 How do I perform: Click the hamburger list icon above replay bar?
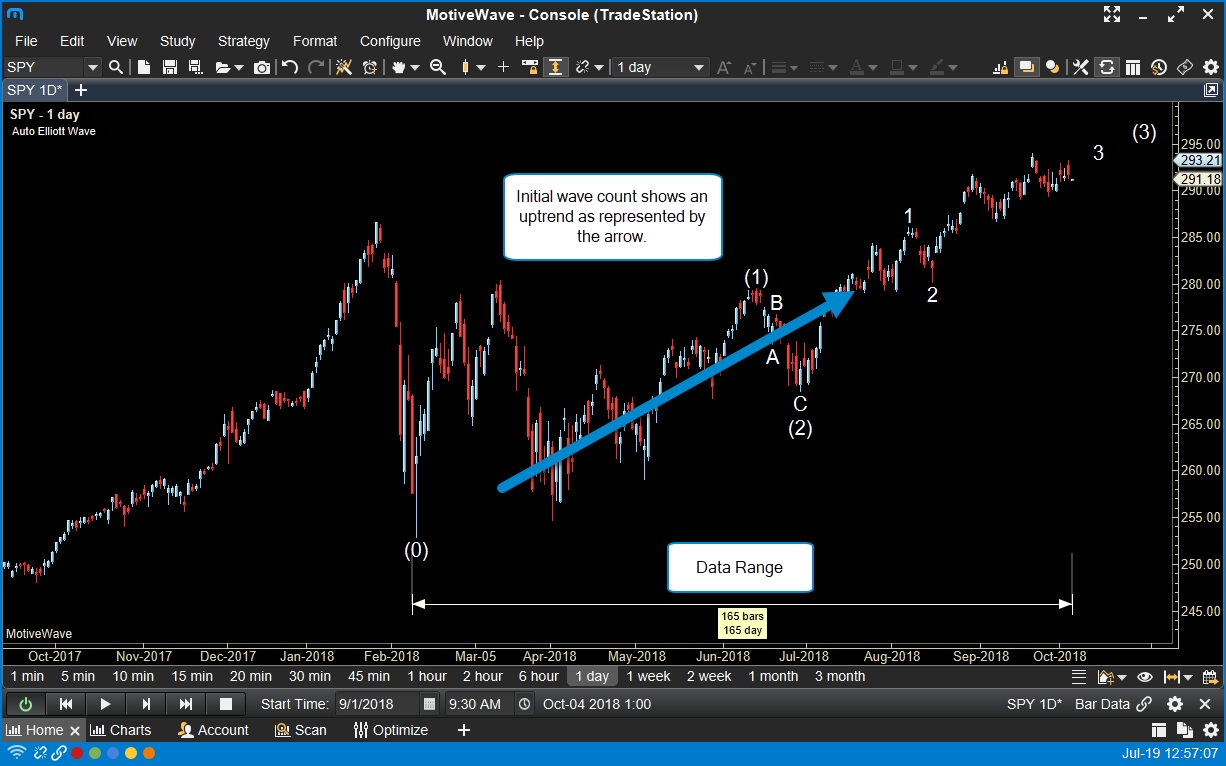[1078, 677]
